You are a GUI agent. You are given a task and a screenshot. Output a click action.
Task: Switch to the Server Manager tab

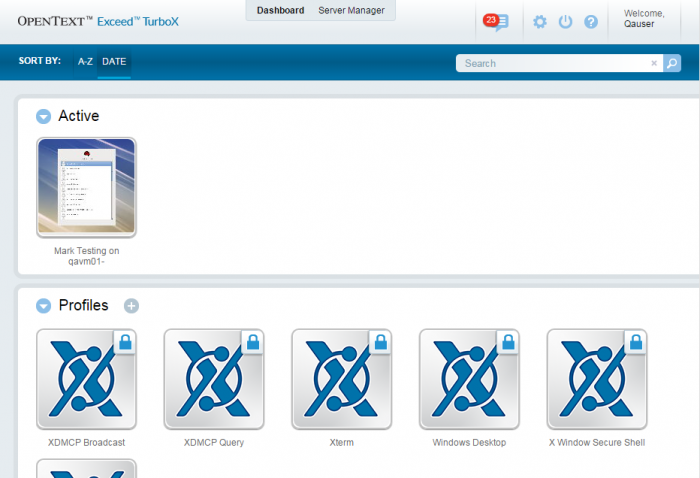pyautogui.click(x=351, y=10)
